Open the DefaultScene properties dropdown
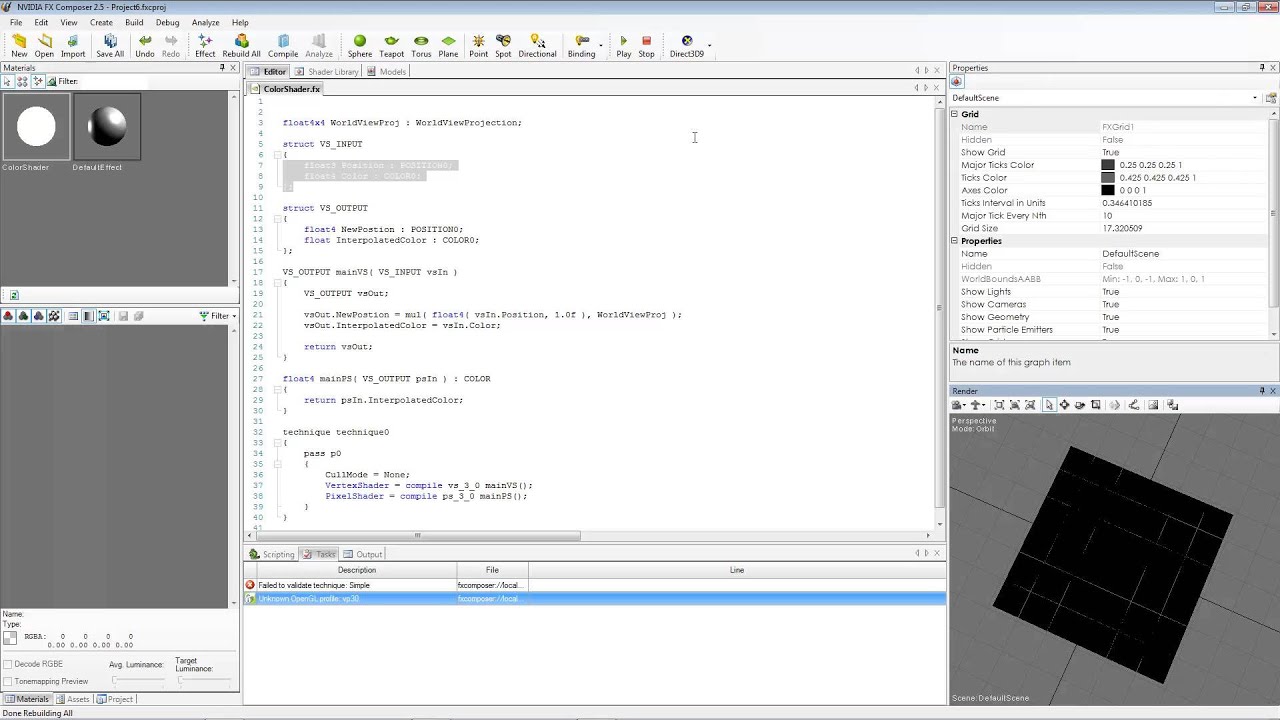 1255,98
